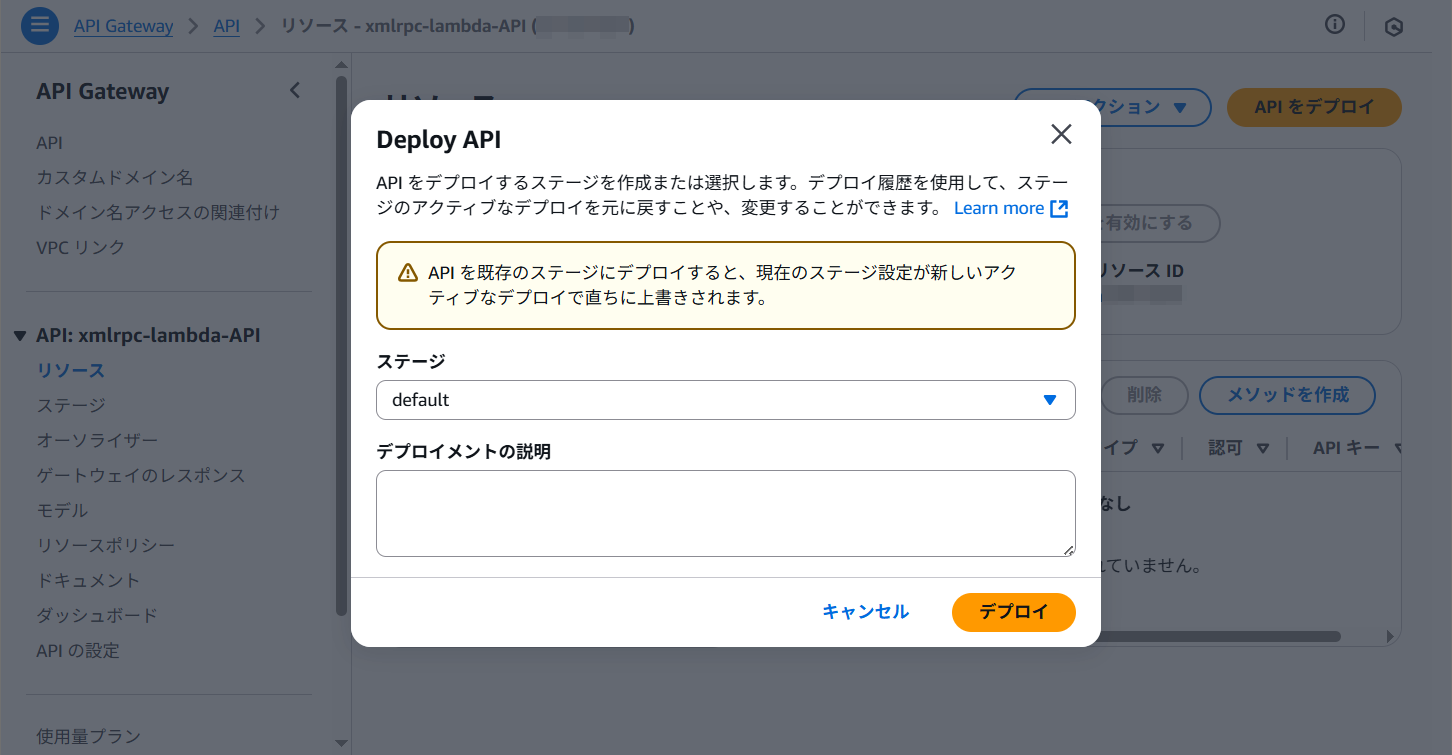Open the Learn more link
Viewport: 1452px width, 755px height.
coord(998,208)
